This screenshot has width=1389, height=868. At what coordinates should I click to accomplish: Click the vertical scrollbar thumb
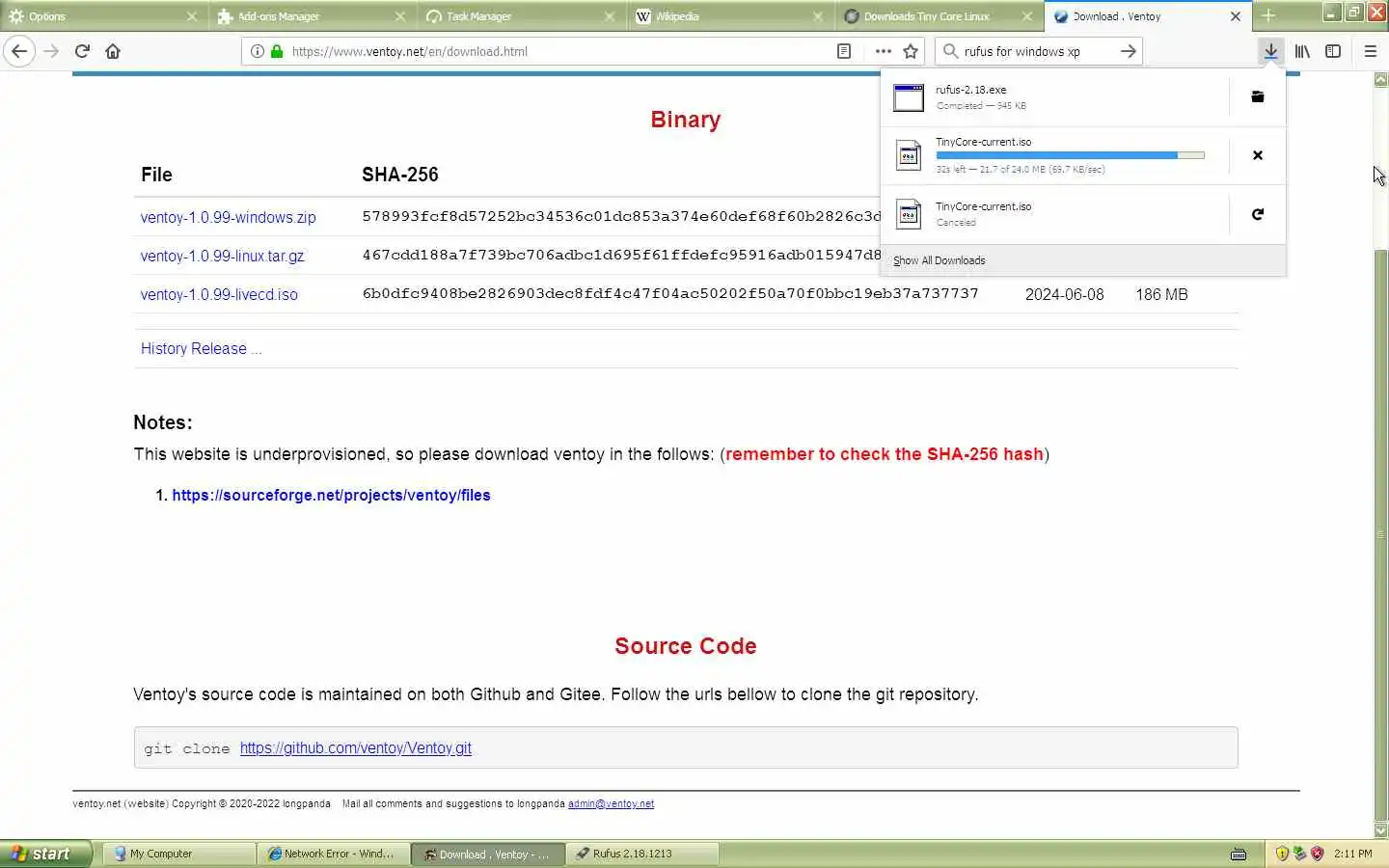tap(1380, 533)
